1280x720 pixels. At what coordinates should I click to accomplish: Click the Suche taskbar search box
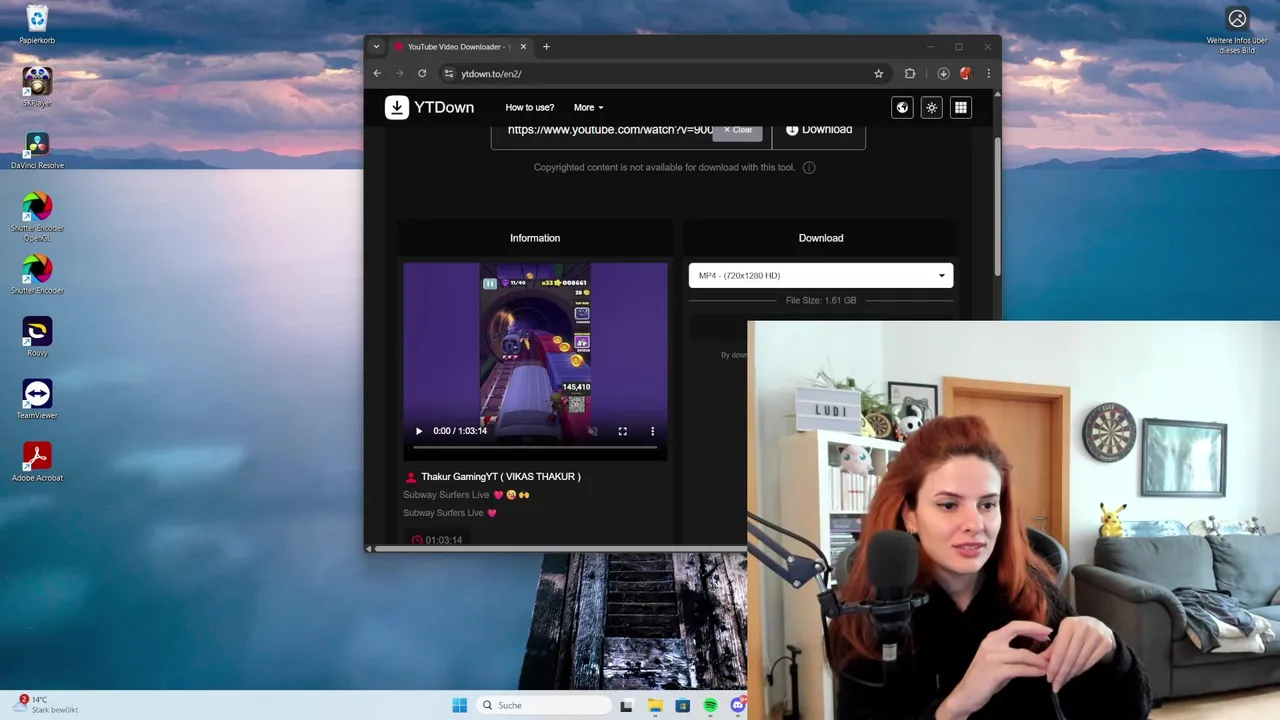point(545,705)
